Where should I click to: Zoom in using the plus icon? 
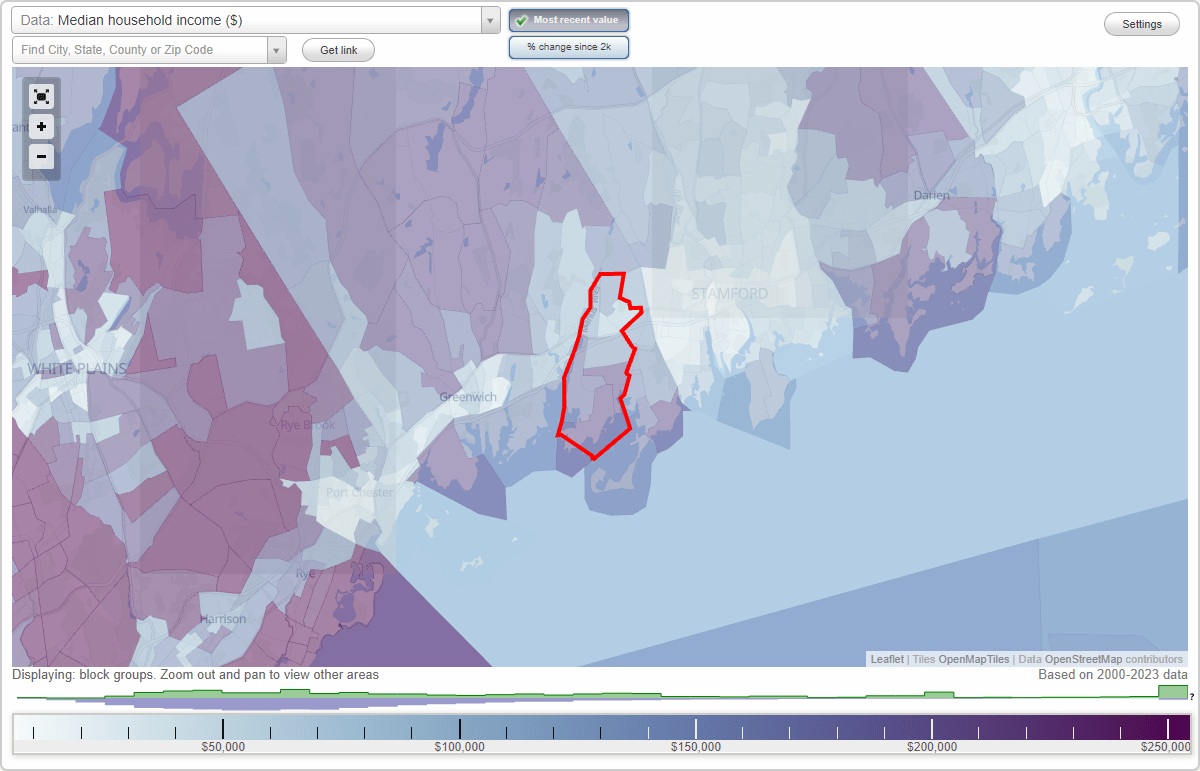[x=41, y=127]
